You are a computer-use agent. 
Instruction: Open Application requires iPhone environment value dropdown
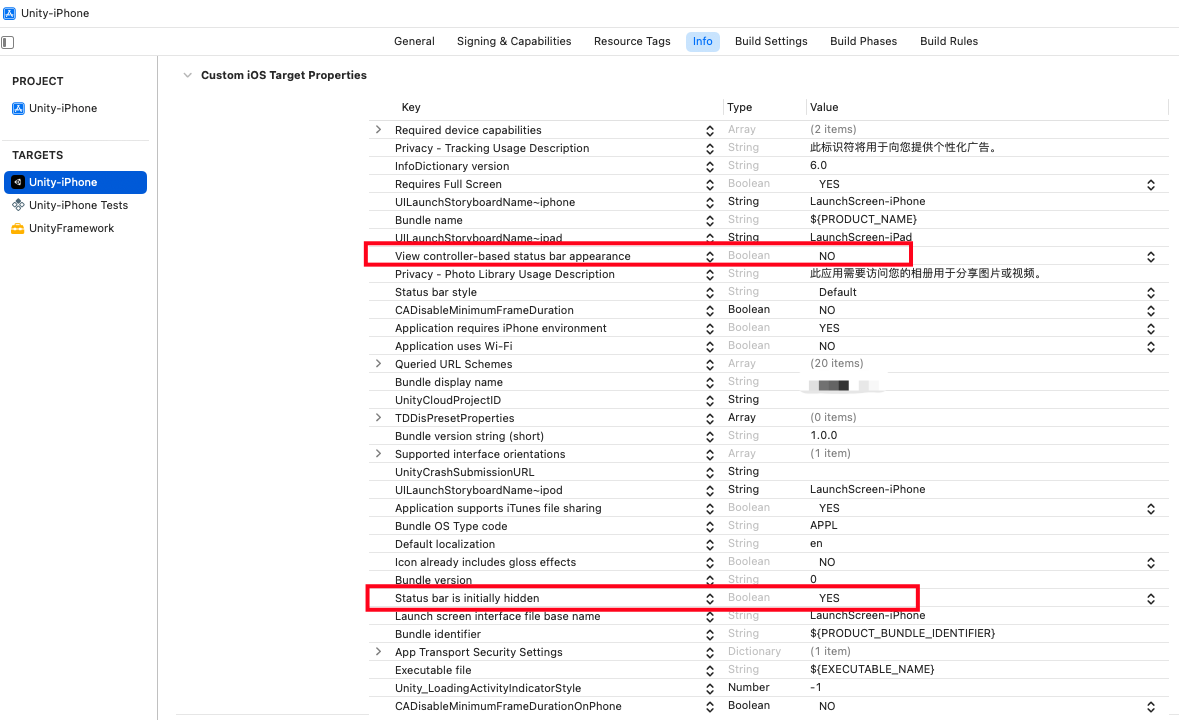(x=1150, y=329)
